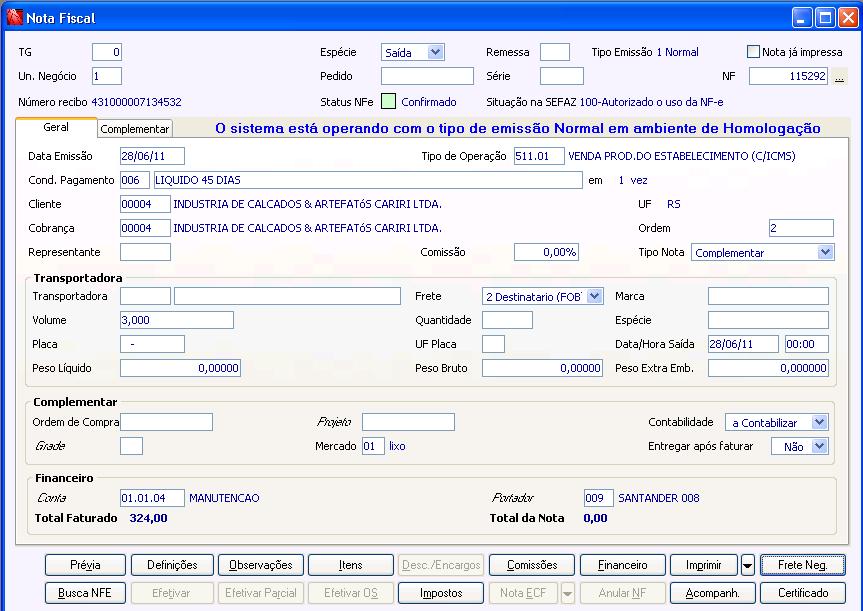Expand the Tipo Nota Complementar dropdown
863x611 pixels.
tap(824, 253)
